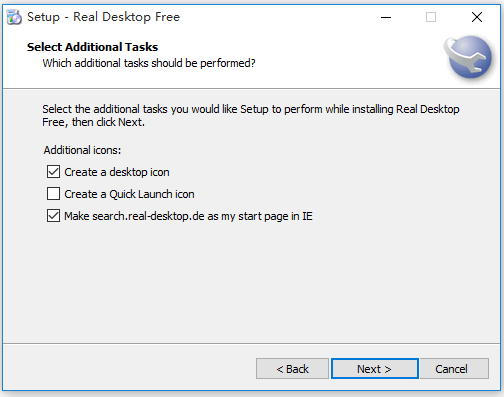Click the "Select Additional Tasks" heading
Viewport: 504px width, 397px height.
(92, 47)
